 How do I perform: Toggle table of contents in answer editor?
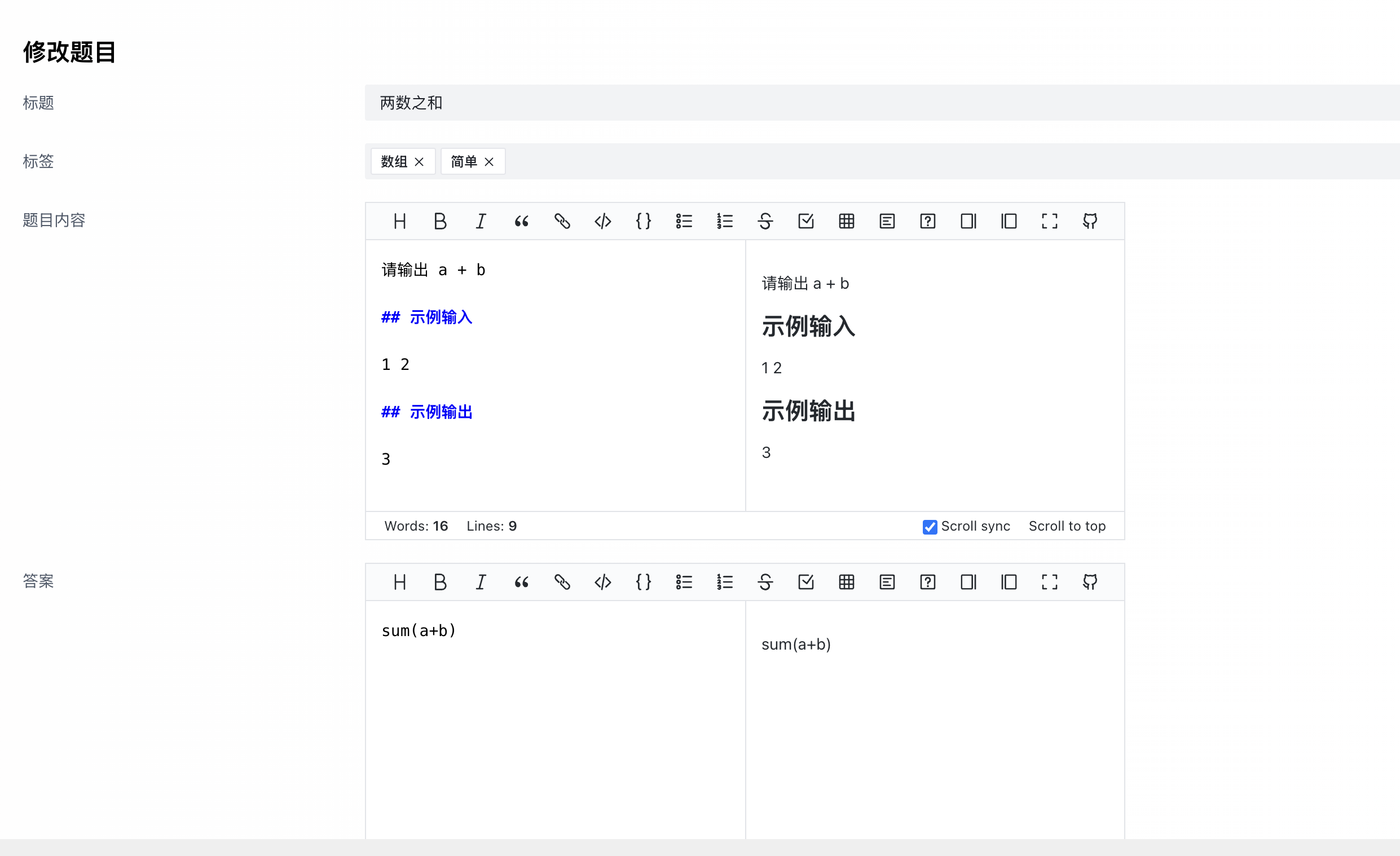pyautogui.click(x=887, y=581)
